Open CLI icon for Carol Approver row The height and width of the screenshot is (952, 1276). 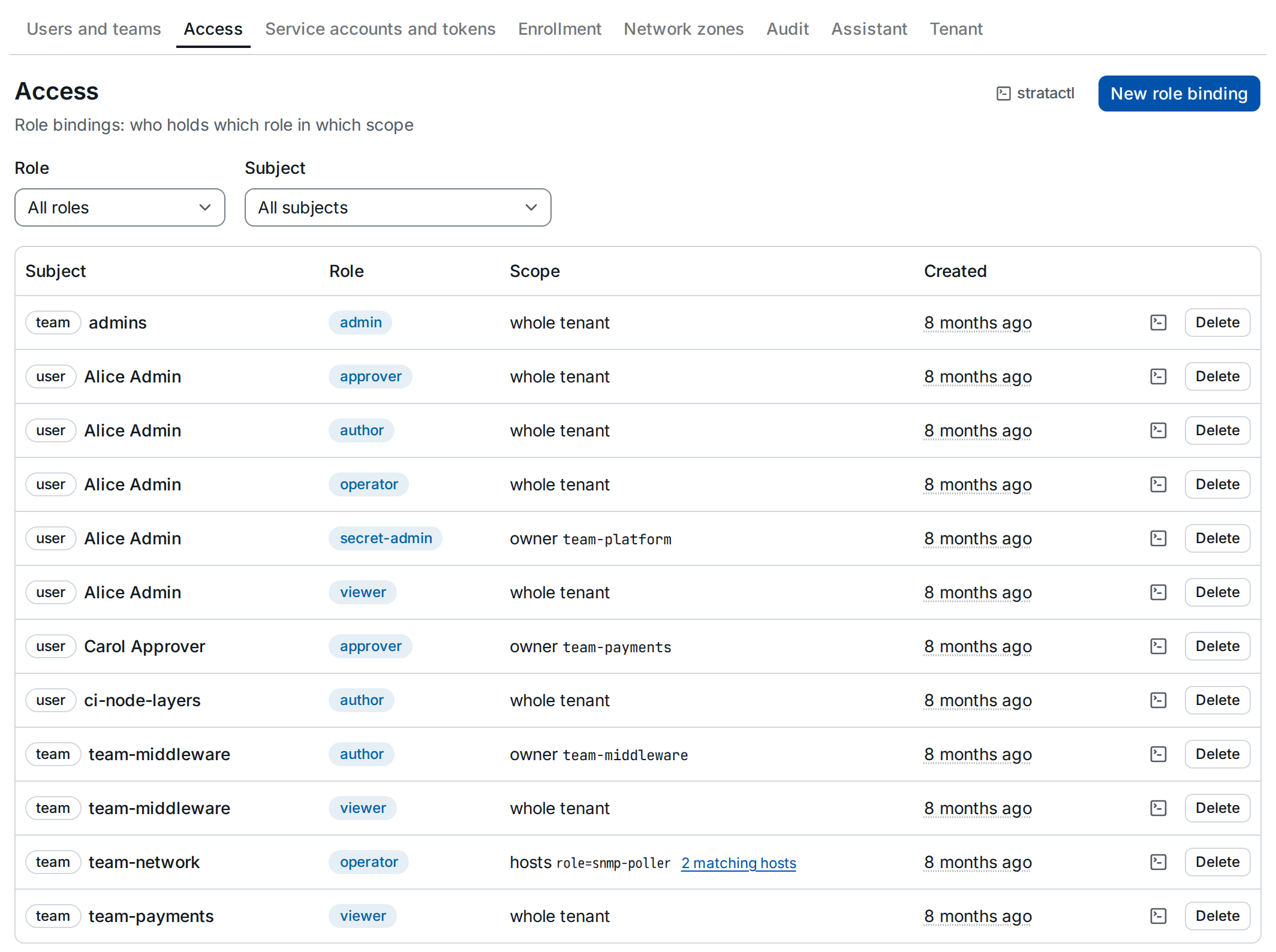pyautogui.click(x=1158, y=646)
